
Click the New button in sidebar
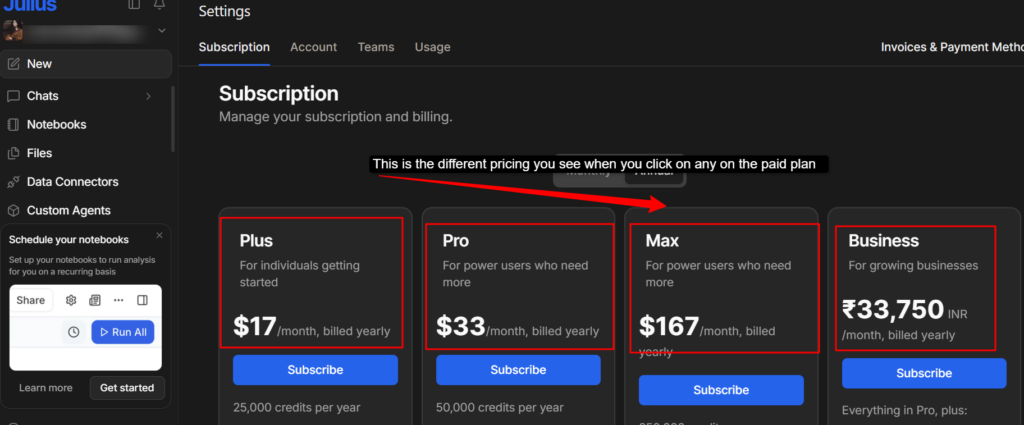[x=86, y=64]
